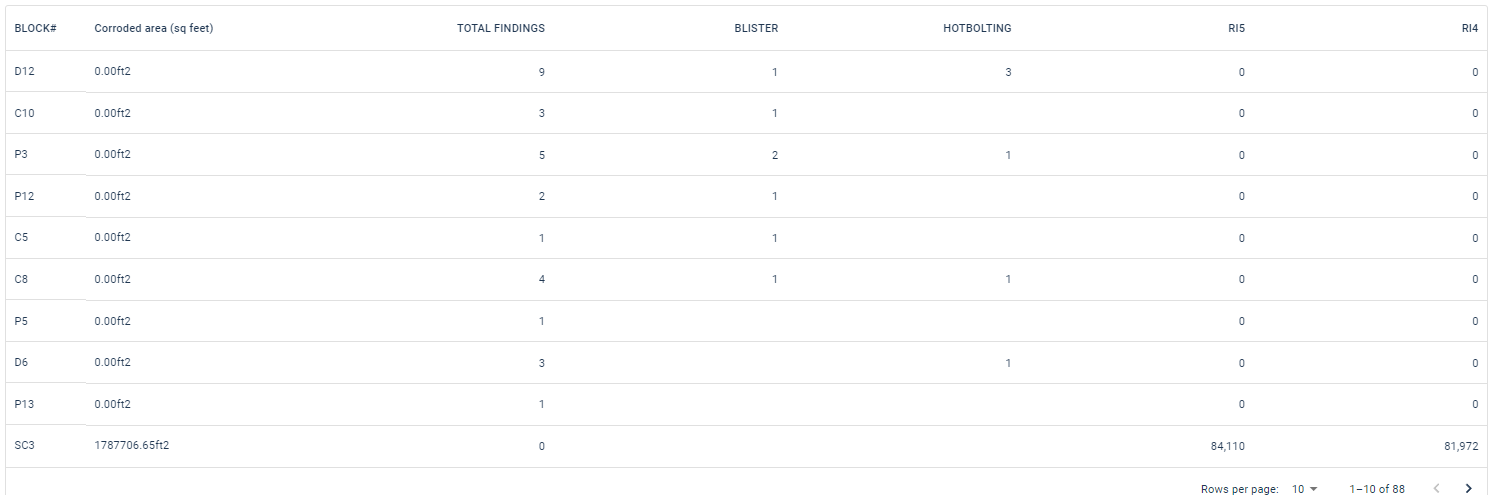Click the 81,972 RI4 value
Viewport: 1491px width, 495px height.
tap(1460, 446)
